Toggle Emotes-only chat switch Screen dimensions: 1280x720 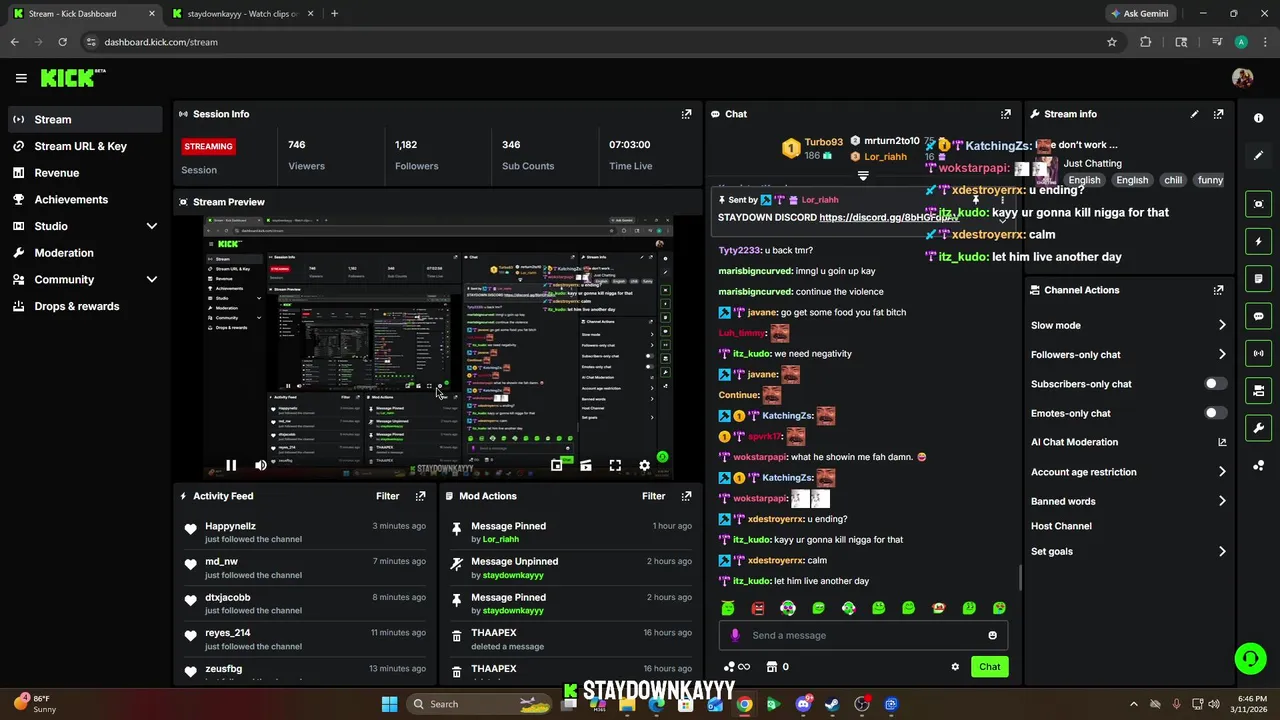[1215, 413]
